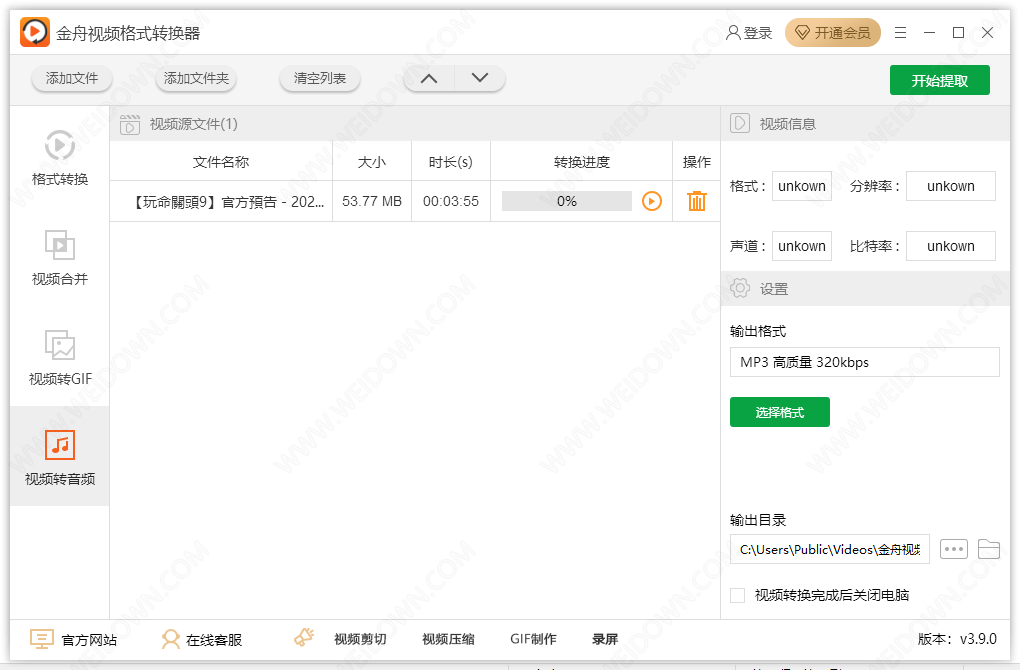Viewport: 1020px width, 670px height.
Task: Click the 视频源文件(1) clapperboard icon
Action: (x=129, y=124)
